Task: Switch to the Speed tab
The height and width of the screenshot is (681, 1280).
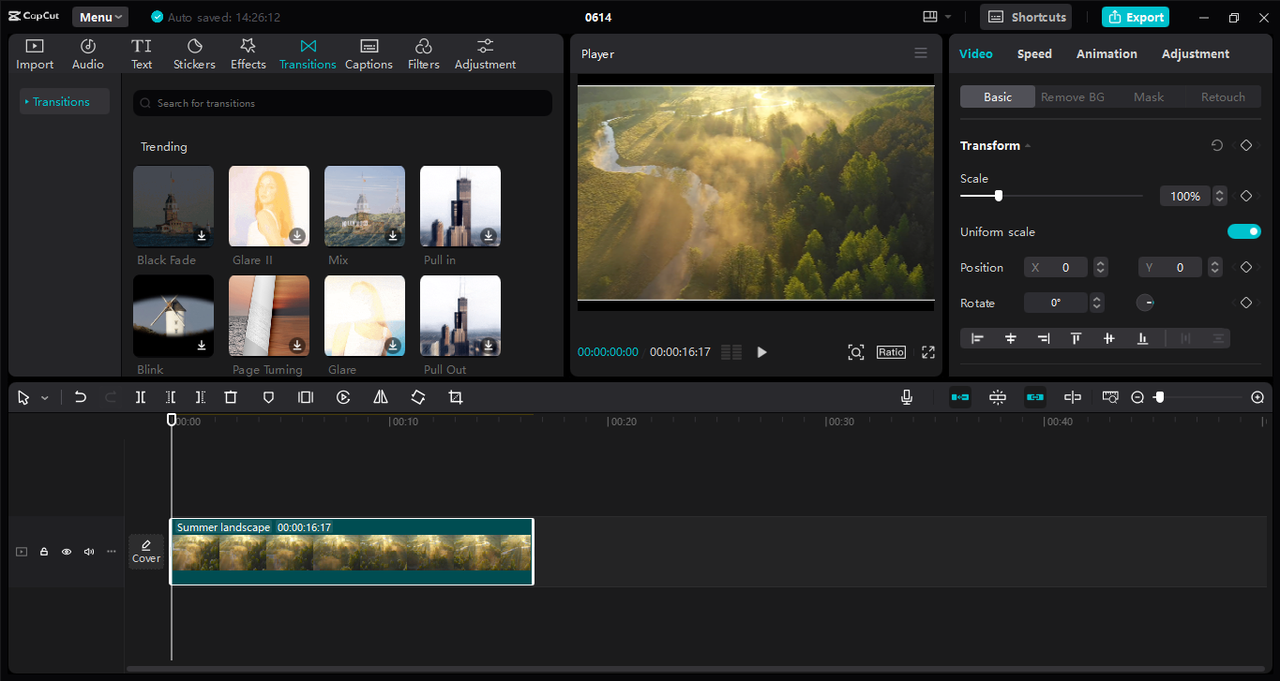Action: point(1034,54)
